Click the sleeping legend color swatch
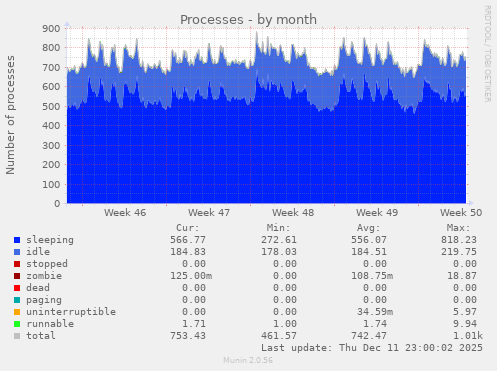The height and width of the screenshot is (371, 497). [17, 240]
